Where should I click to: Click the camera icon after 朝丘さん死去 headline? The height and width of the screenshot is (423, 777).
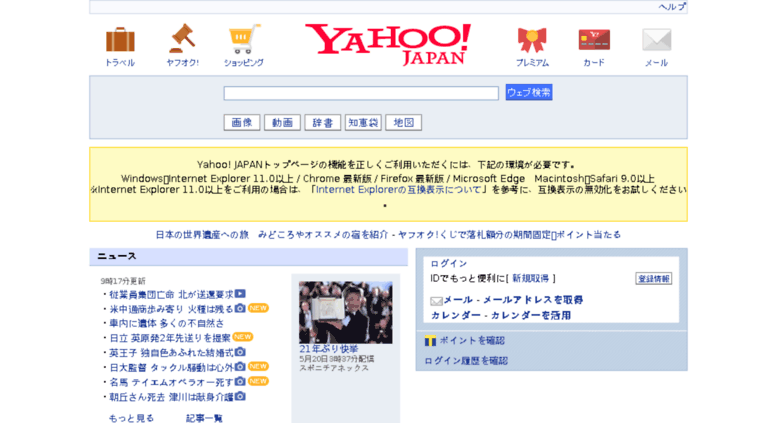click(x=240, y=396)
